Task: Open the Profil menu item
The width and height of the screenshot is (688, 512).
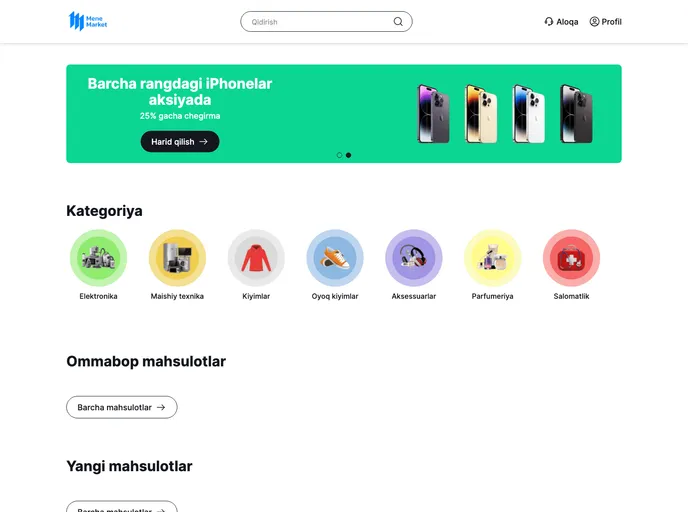Action: coord(606,21)
